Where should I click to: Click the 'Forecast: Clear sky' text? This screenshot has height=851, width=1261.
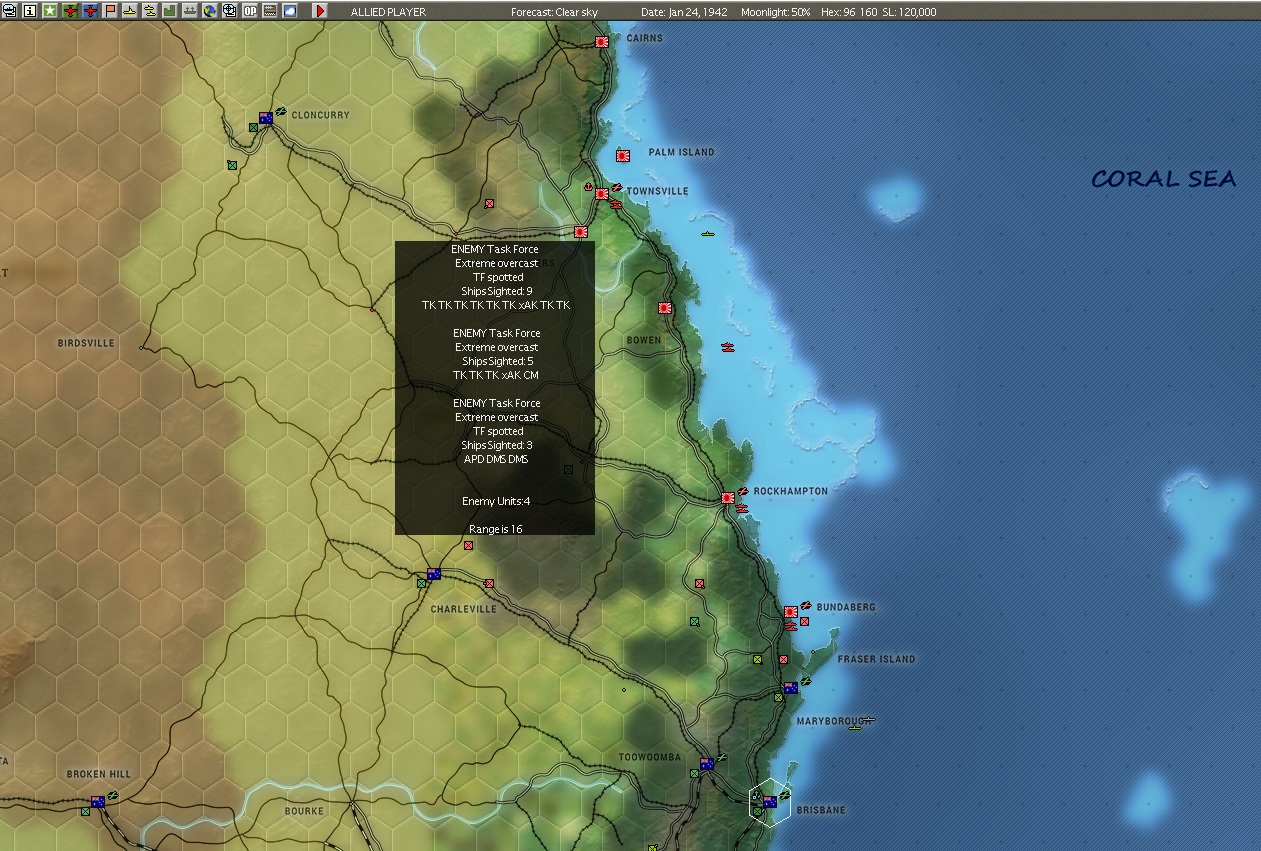[554, 12]
